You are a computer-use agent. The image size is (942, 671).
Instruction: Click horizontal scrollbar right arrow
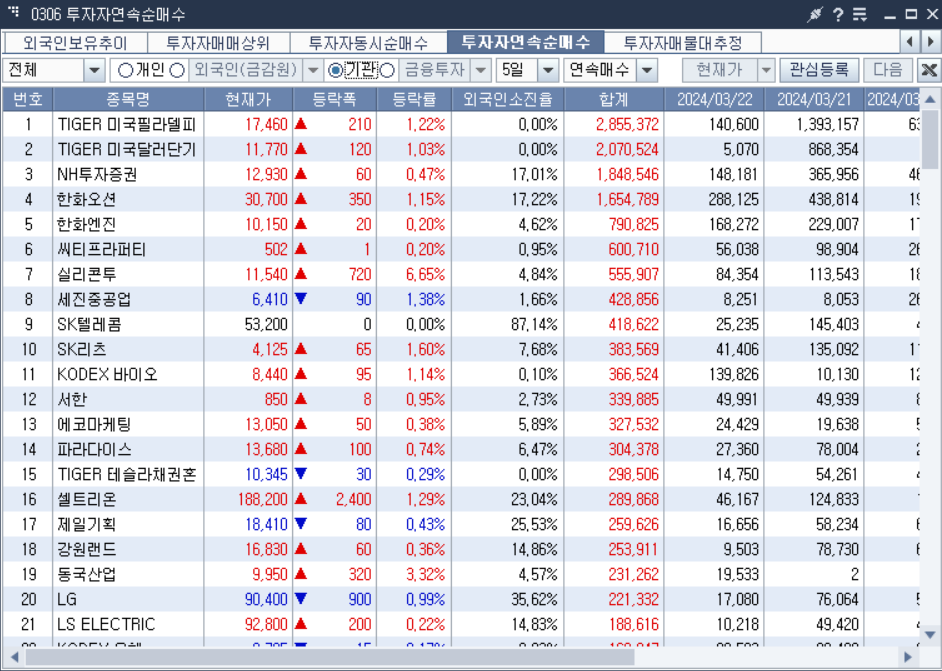point(908,658)
